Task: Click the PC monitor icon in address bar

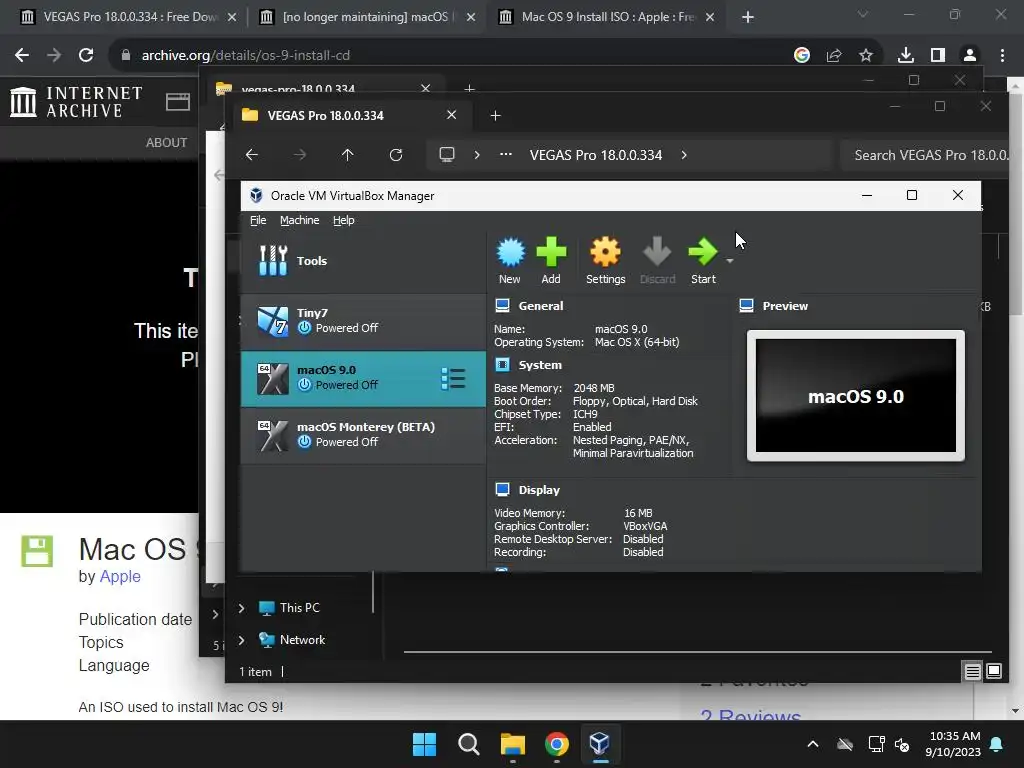Action: click(x=447, y=155)
